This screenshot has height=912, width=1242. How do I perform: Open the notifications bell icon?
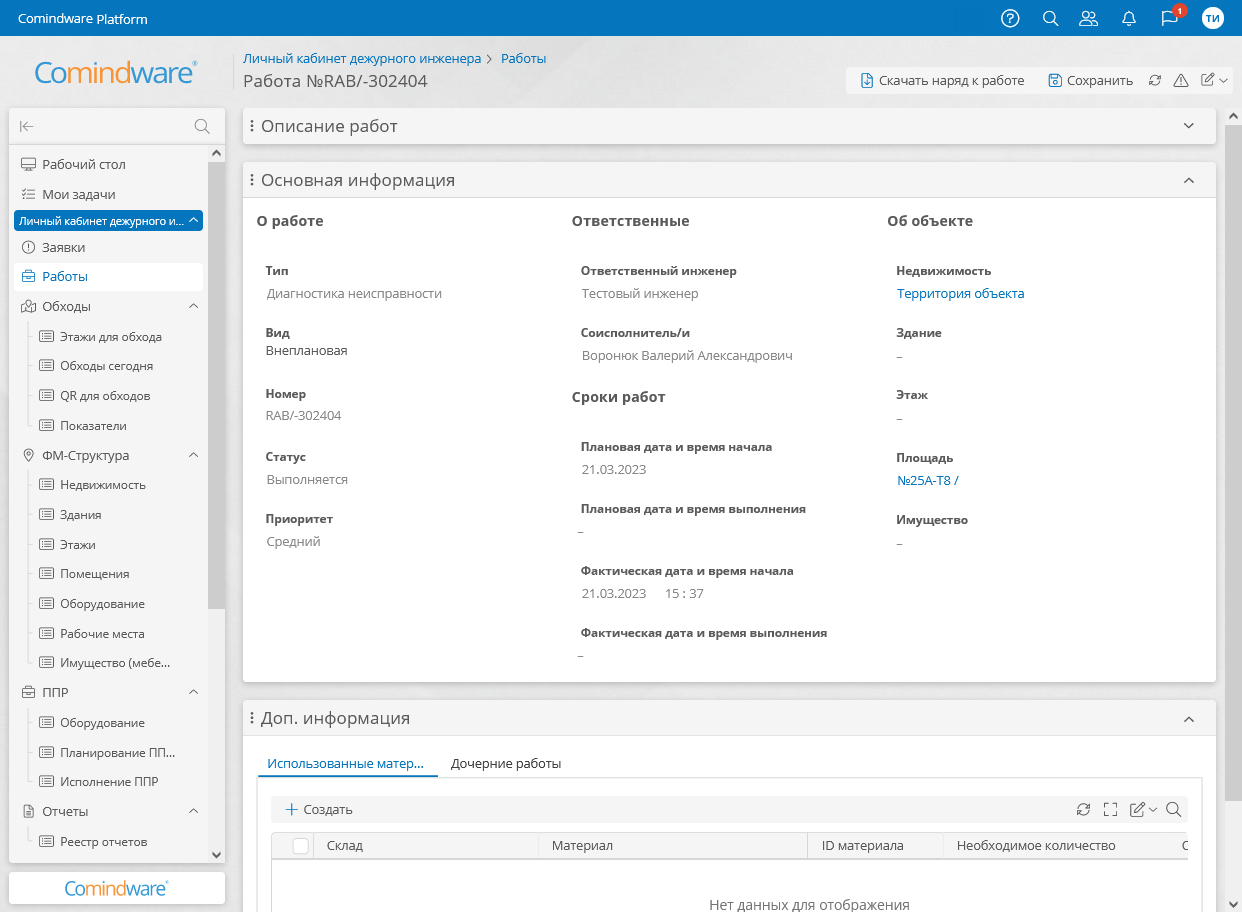pyautogui.click(x=1129, y=18)
